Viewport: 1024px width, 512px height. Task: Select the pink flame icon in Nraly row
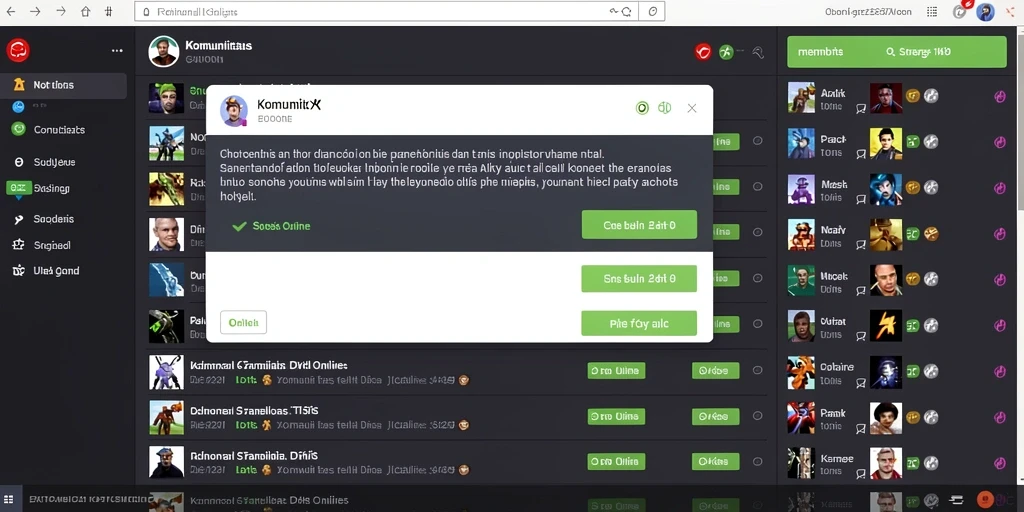[999, 234]
